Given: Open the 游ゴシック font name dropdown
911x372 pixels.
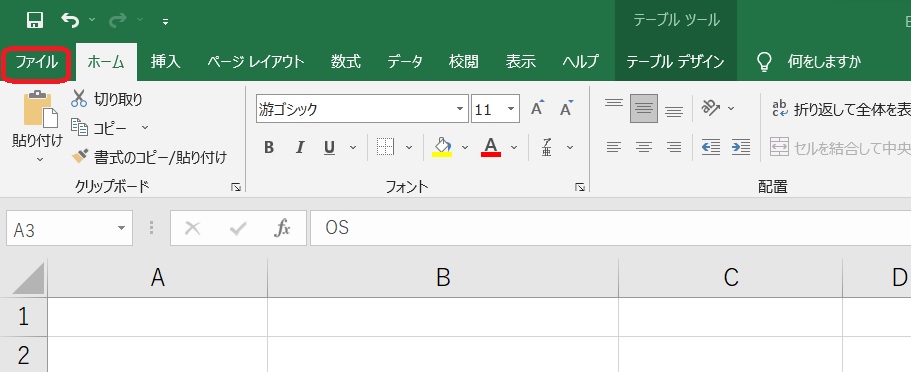Looking at the screenshot, I should click(460, 109).
